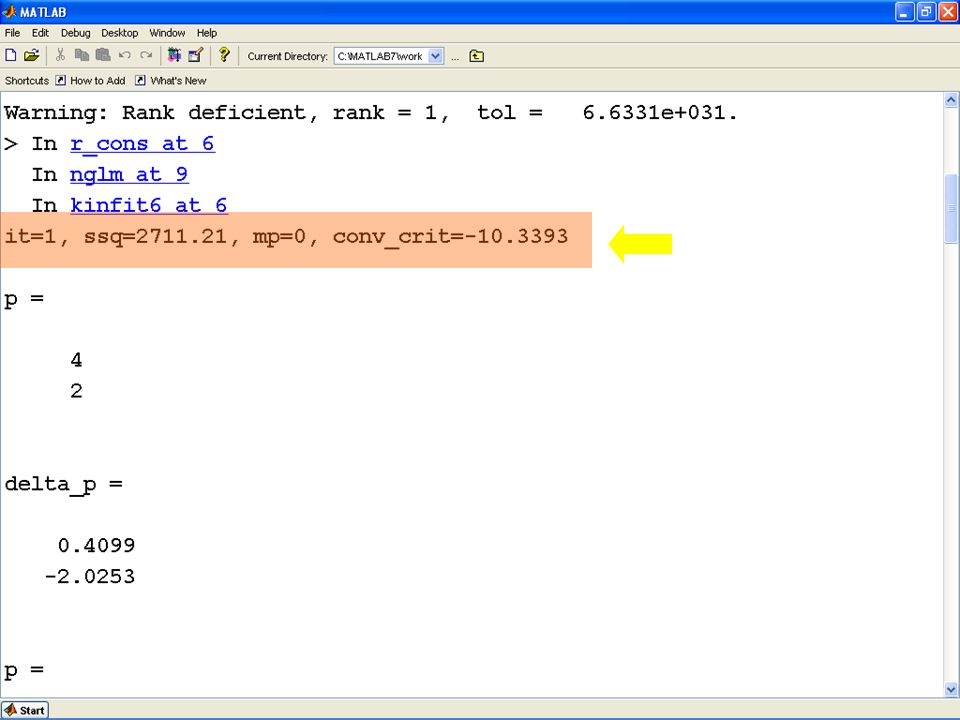Expand the Current Directory dropdown arrow
960x720 pixels.
click(435, 56)
